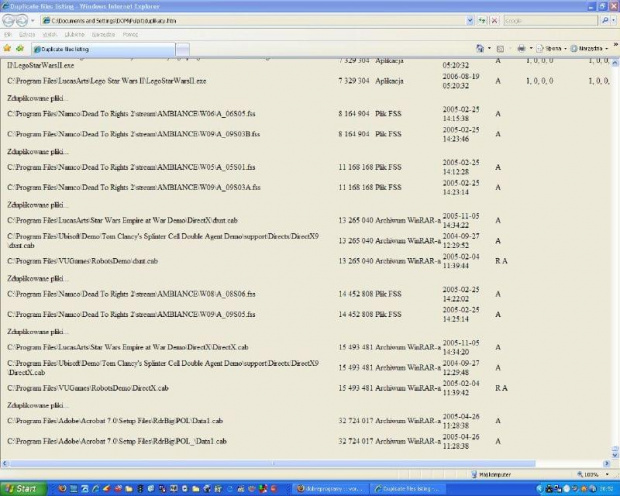Viewport: 620px width, 496px height.
Task: Select the W08\A_08S06.fss file path
Action: point(131,294)
